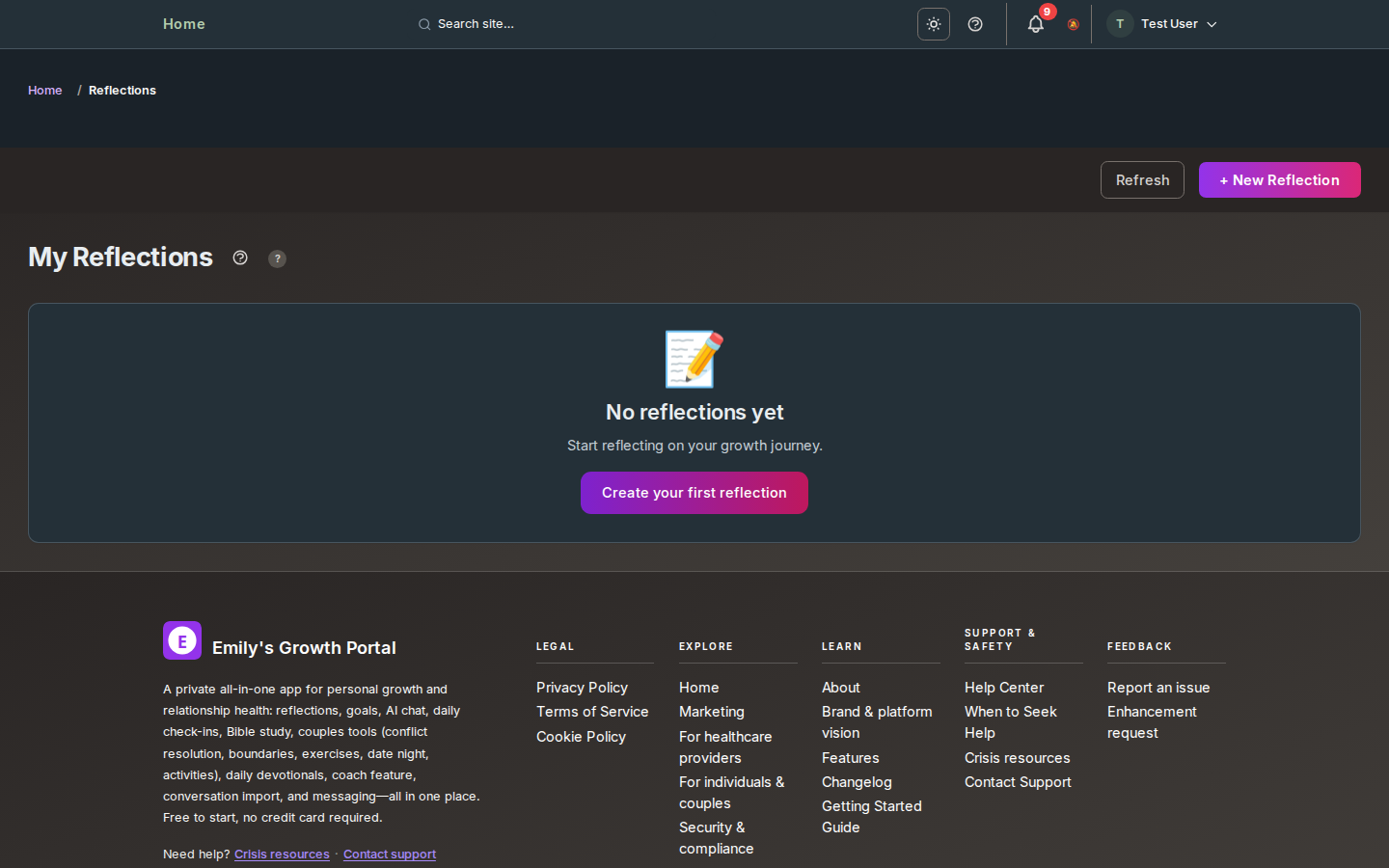Open the Home item in top navigation

(x=183, y=24)
